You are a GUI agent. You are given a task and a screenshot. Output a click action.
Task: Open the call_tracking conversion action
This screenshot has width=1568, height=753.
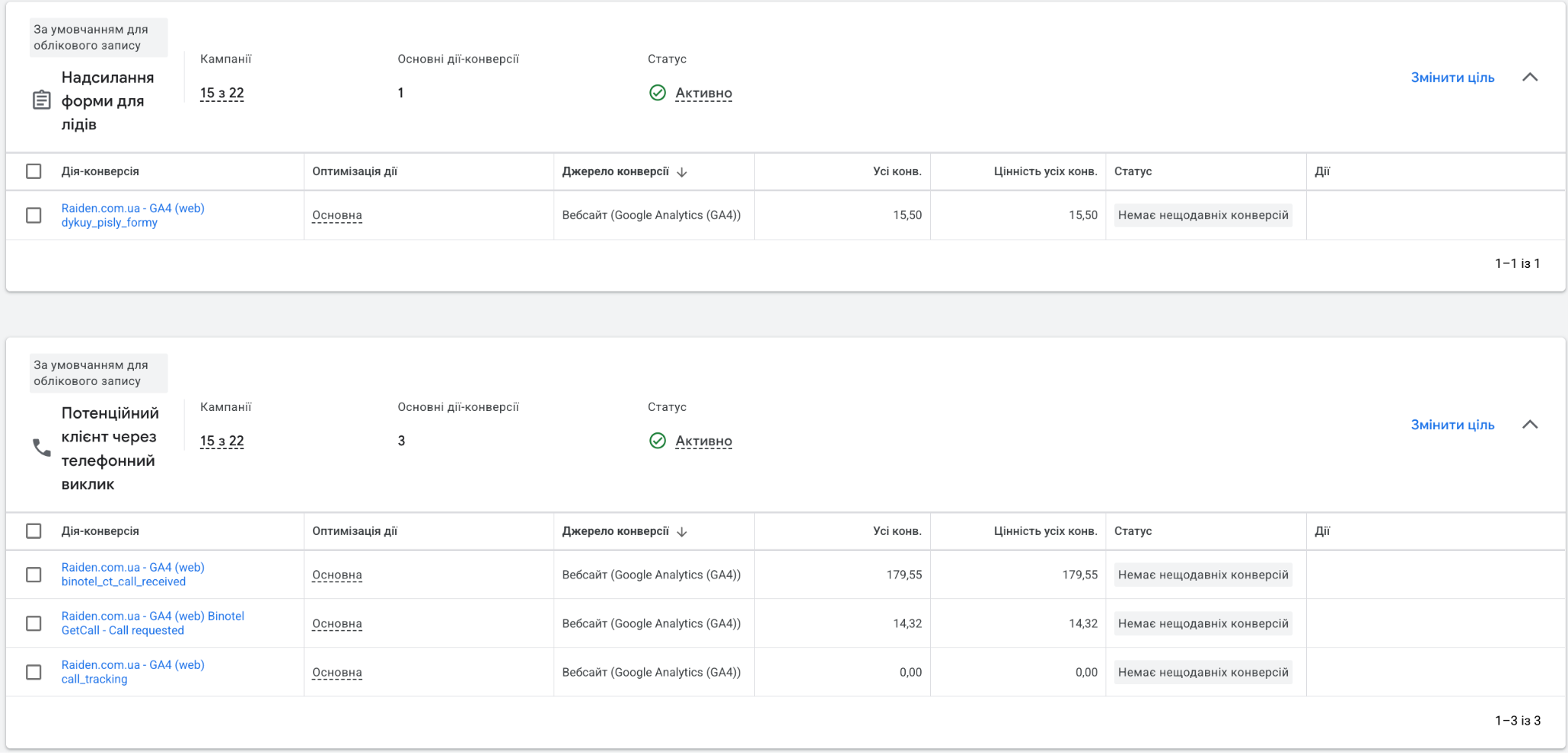(132, 672)
